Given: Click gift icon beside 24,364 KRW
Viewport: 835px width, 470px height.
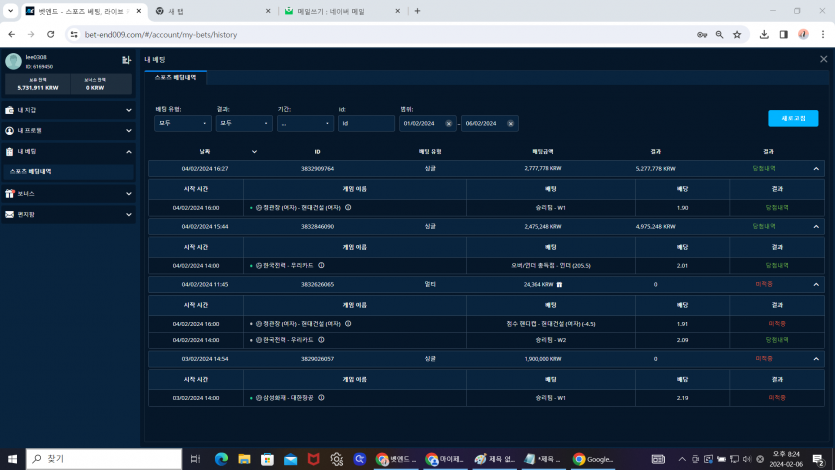Looking at the screenshot, I should tap(559, 285).
